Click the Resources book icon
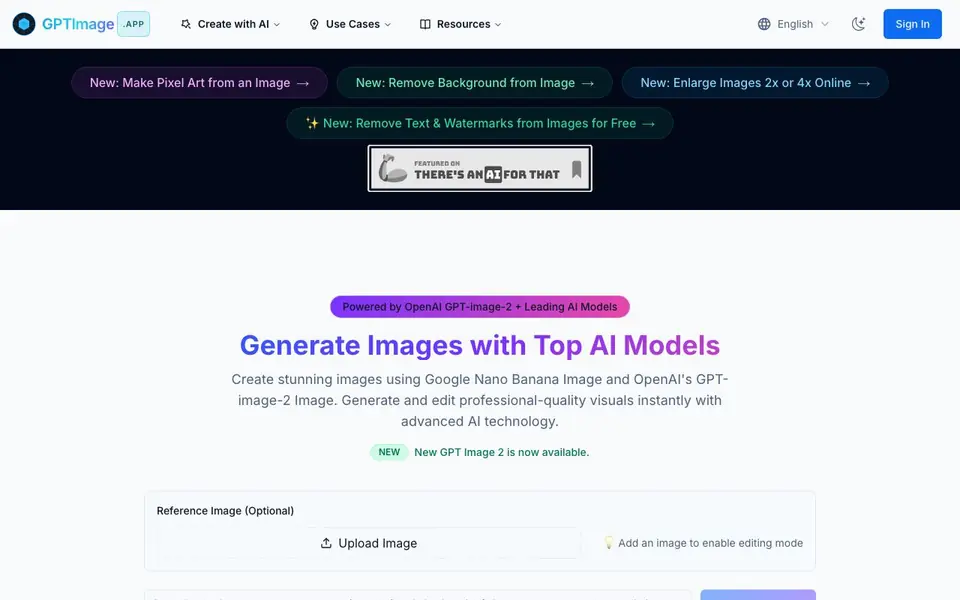 click(425, 24)
